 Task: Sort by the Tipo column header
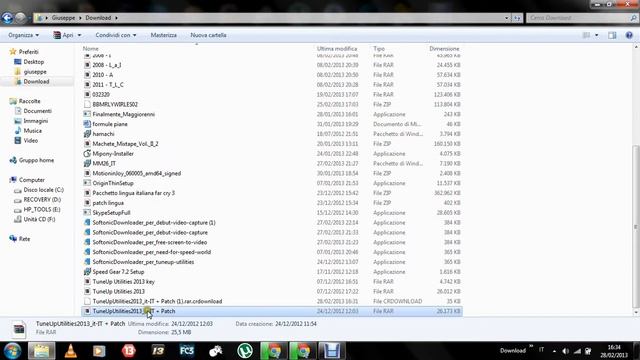click(379, 49)
